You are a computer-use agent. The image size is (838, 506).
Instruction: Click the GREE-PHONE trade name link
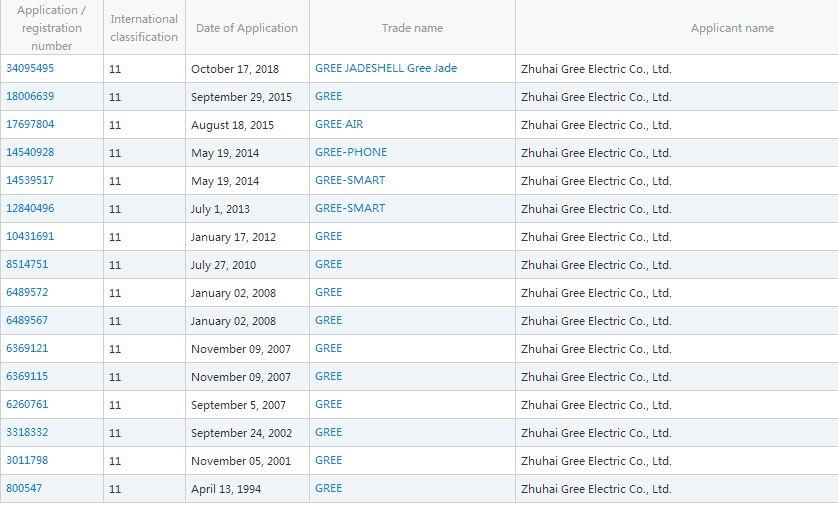click(351, 152)
